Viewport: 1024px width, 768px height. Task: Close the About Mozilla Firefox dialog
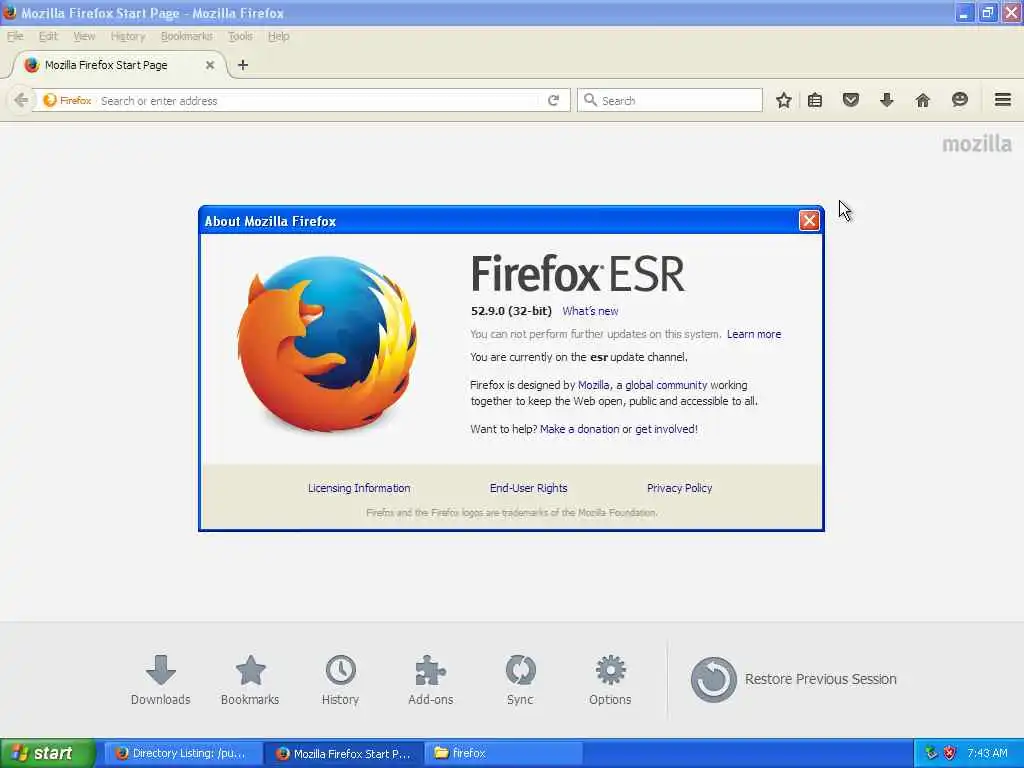coord(809,221)
